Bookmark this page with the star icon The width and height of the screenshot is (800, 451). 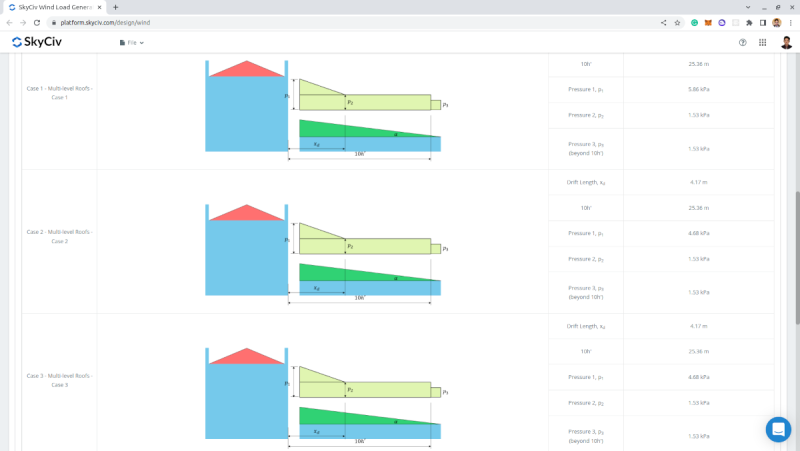click(x=677, y=22)
